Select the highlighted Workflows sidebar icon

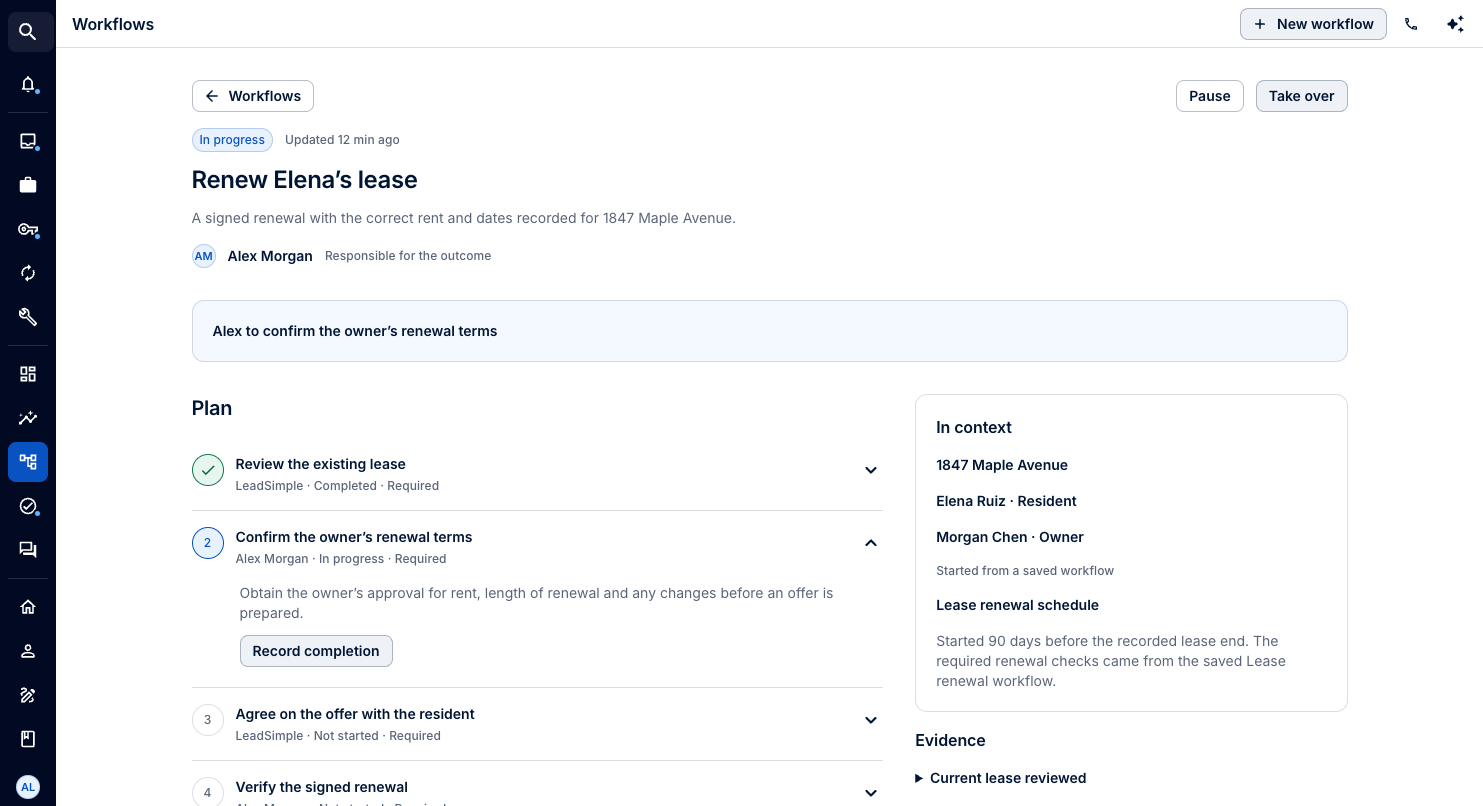[x=28, y=462]
